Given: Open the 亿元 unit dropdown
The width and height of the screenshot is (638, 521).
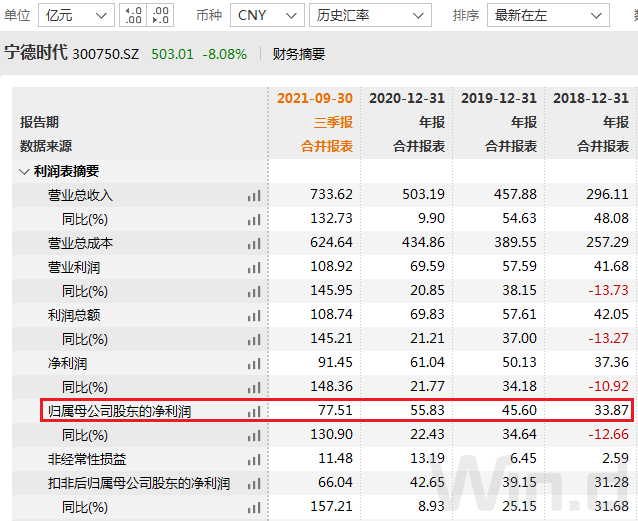Looking at the screenshot, I should coord(76,15).
